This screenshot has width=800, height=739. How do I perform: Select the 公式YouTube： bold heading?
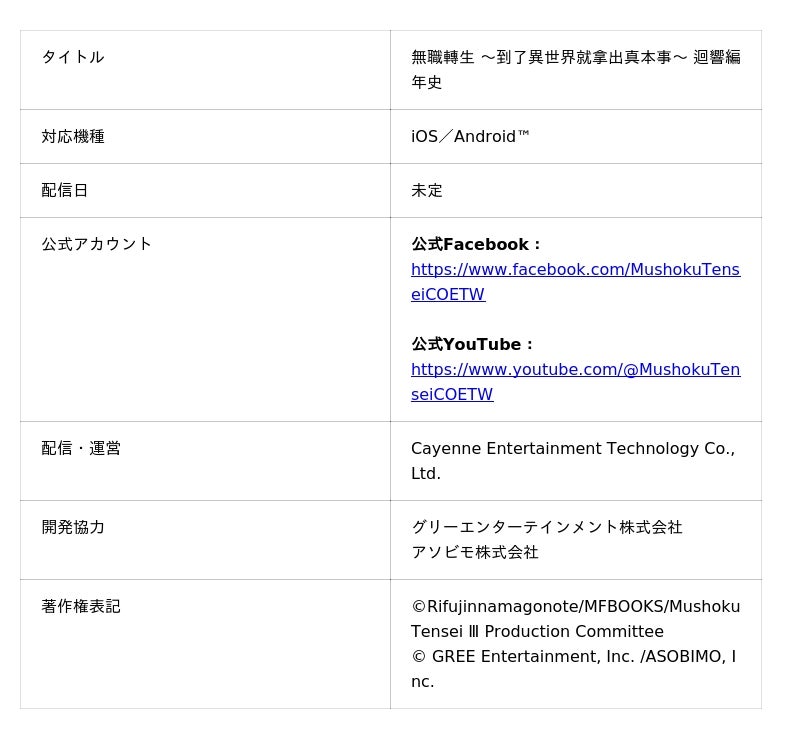click(472, 344)
